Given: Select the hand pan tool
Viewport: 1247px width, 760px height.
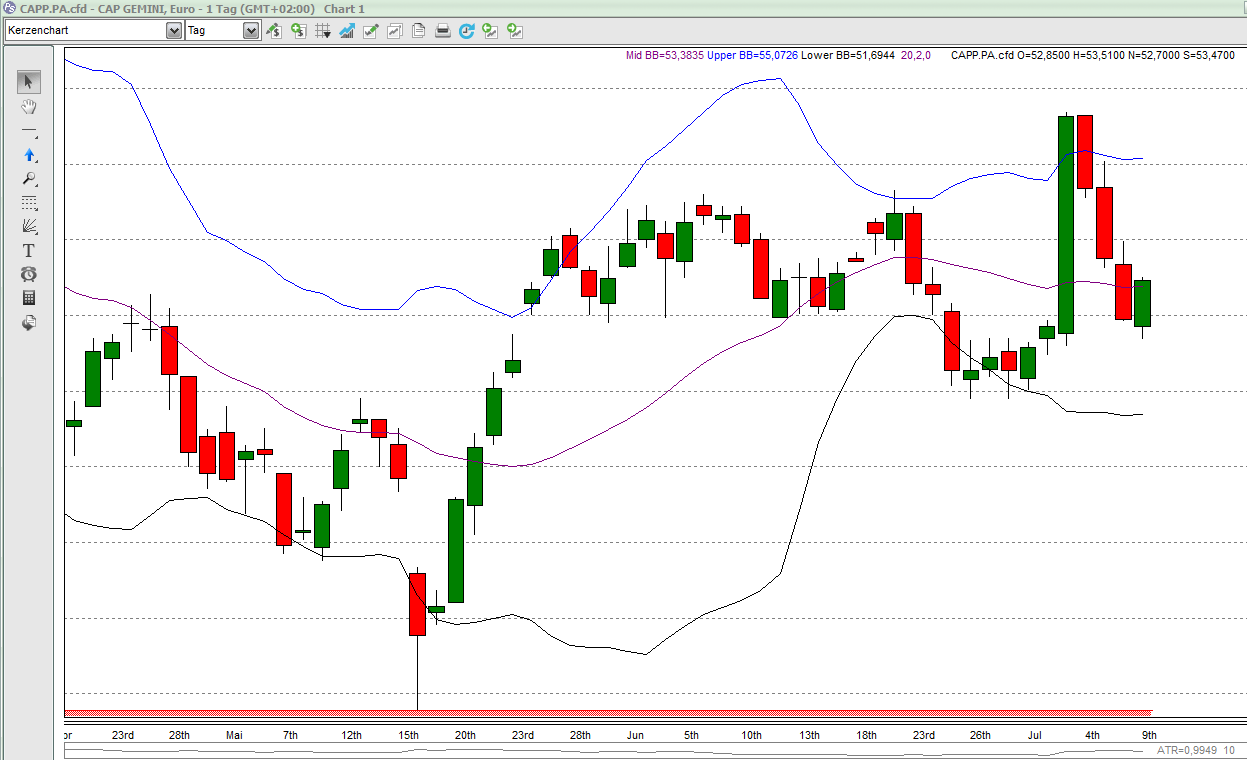Looking at the screenshot, I should tap(29, 106).
